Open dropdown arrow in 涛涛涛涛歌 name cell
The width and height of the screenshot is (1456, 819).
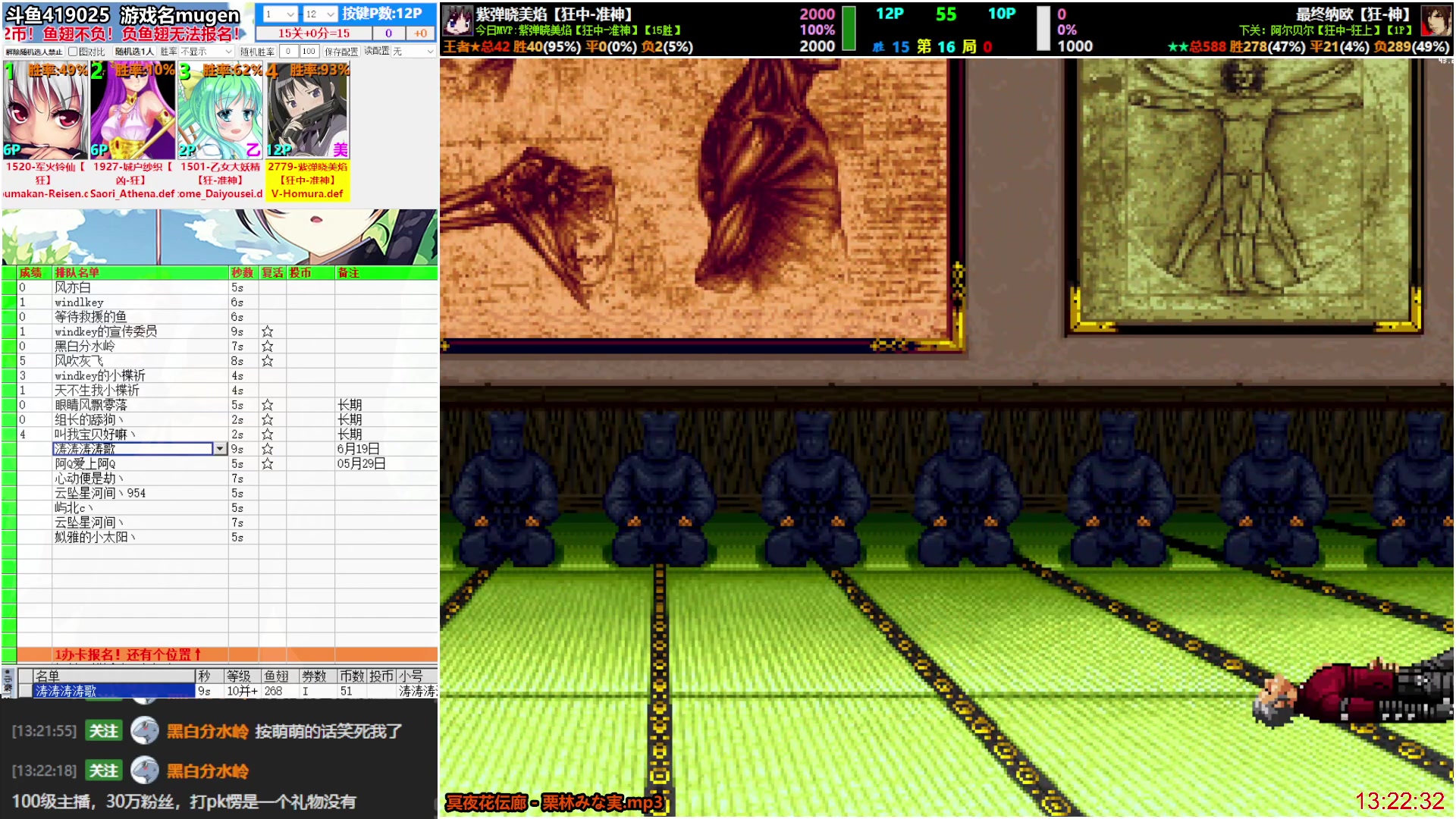click(220, 449)
